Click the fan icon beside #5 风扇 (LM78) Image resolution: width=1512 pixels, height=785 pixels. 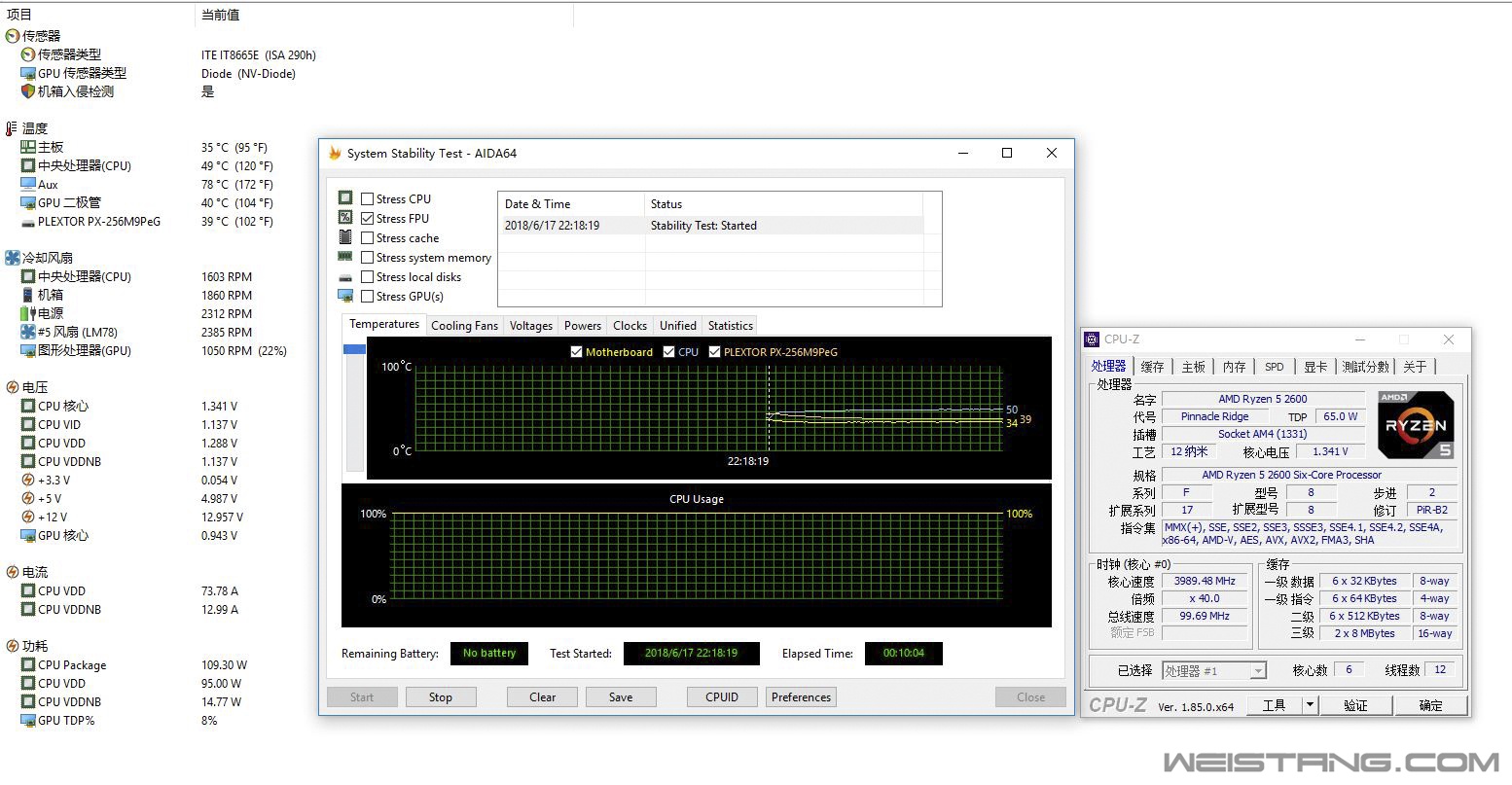28,332
